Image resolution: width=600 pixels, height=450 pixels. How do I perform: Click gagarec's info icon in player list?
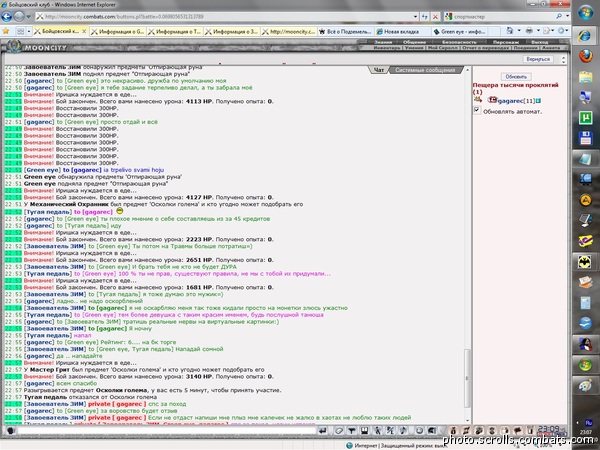[x=538, y=101]
